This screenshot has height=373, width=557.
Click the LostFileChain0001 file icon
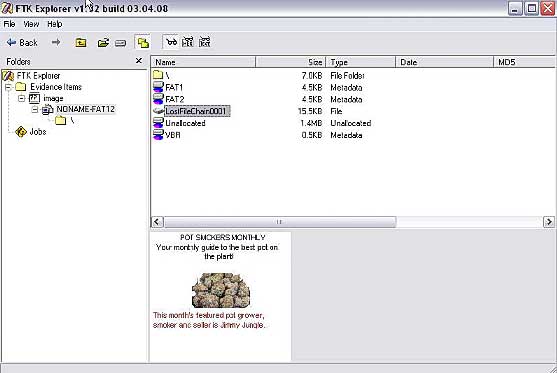tap(158, 111)
